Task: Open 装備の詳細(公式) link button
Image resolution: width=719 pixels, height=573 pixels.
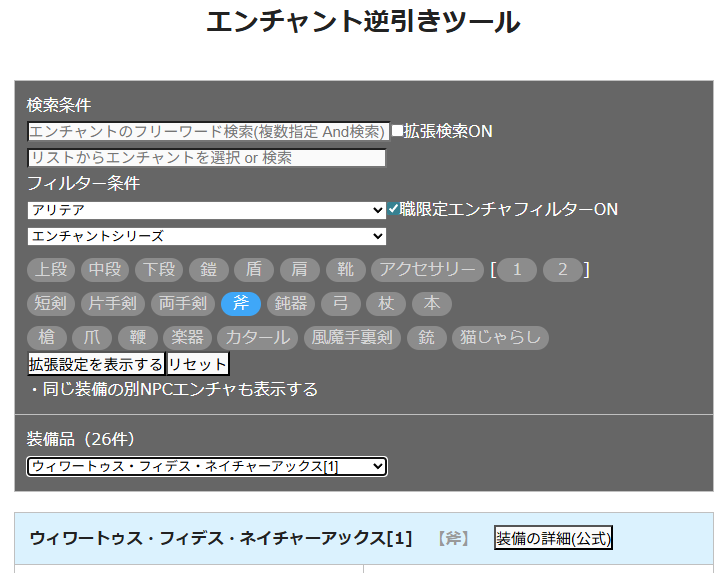Action: click(x=553, y=538)
